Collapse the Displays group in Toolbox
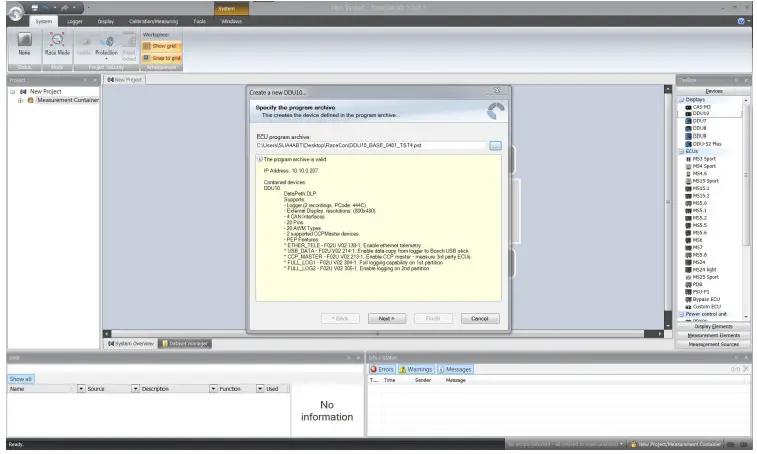757x454 pixels. [x=681, y=99]
